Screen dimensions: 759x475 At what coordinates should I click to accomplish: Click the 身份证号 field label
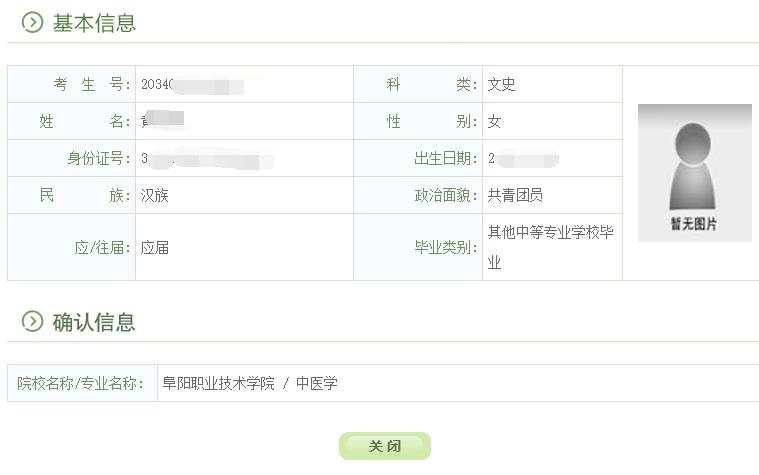click(99, 159)
